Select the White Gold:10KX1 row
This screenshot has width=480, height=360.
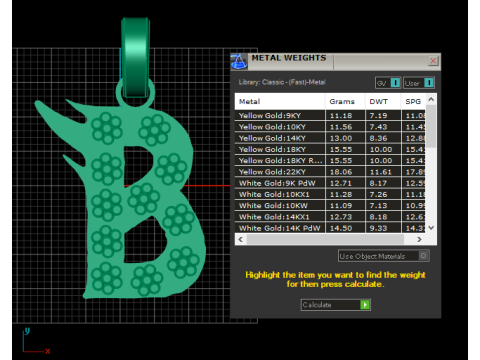pos(330,195)
